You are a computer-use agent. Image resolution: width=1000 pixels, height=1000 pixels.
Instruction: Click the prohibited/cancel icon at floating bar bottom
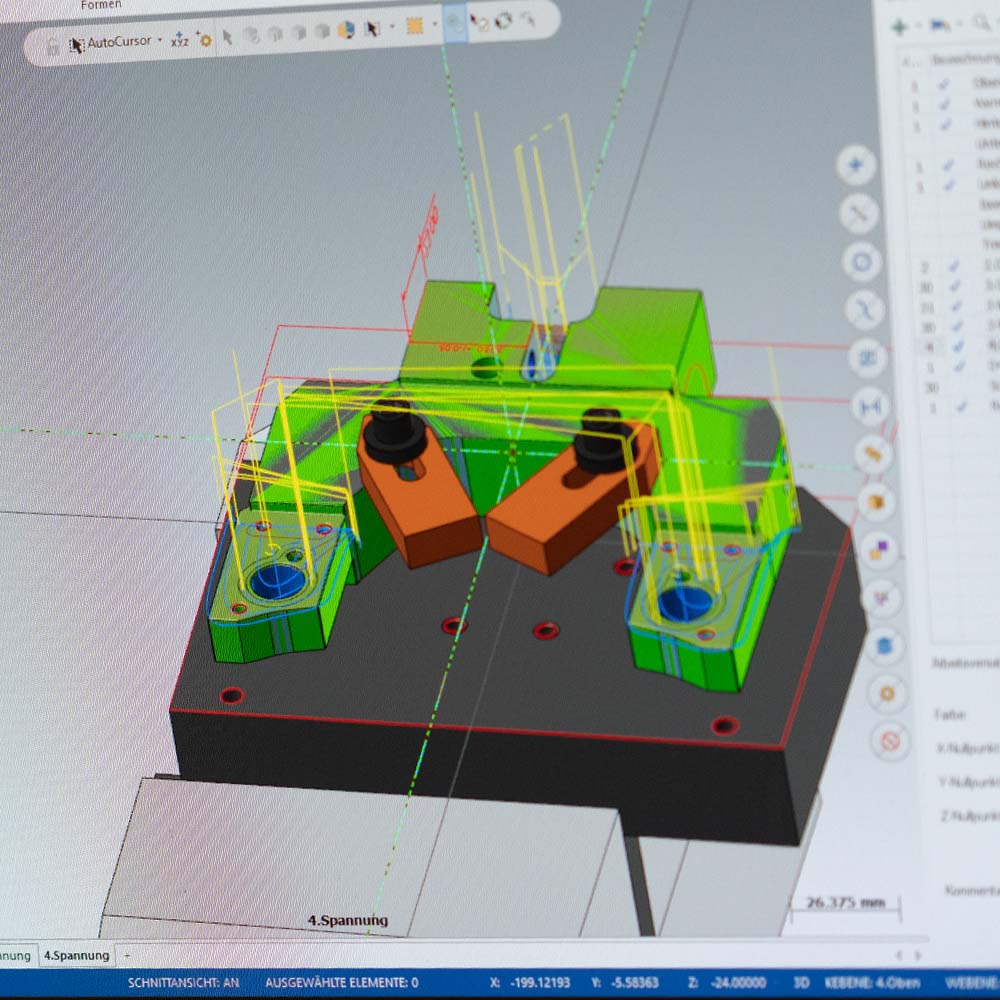889,738
